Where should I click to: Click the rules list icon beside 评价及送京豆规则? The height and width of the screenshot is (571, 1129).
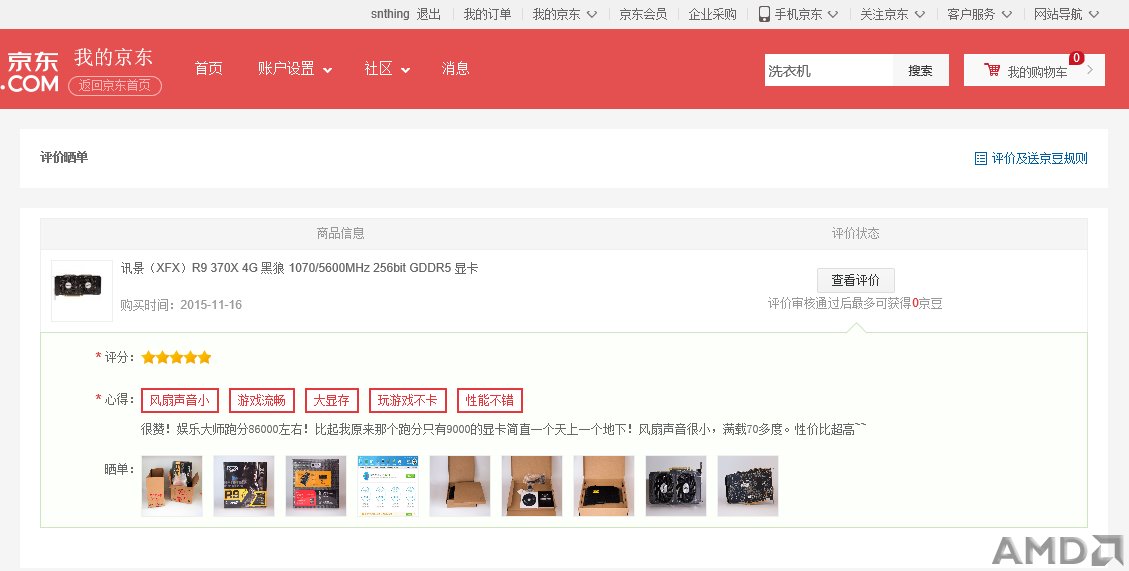[x=981, y=158]
